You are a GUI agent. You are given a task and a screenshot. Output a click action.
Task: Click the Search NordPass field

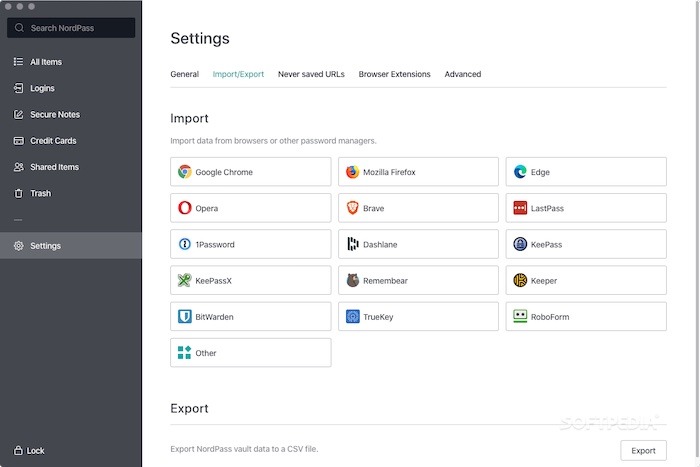[x=71, y=28]
